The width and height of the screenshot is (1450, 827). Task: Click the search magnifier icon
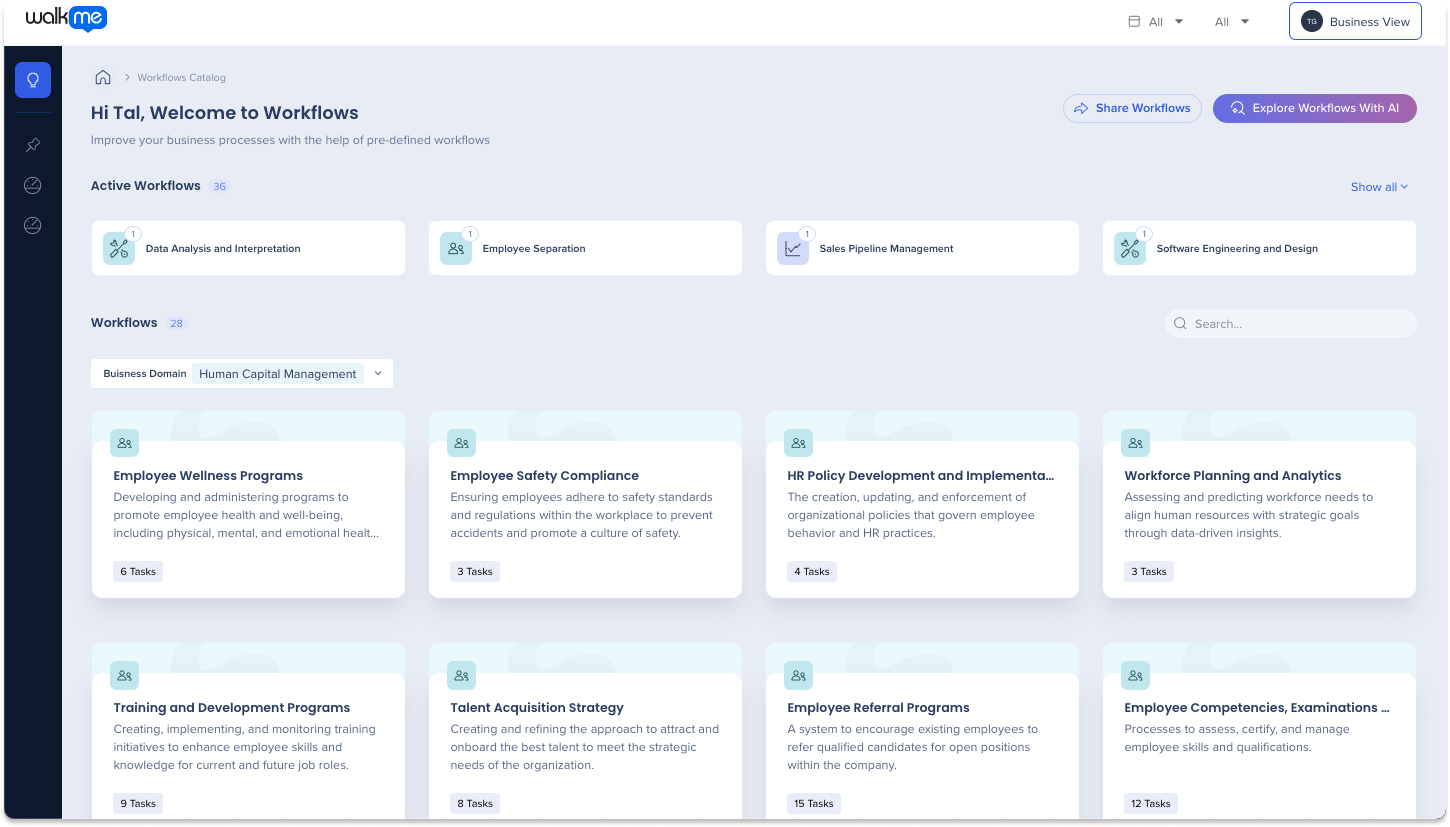point(1180,323)
